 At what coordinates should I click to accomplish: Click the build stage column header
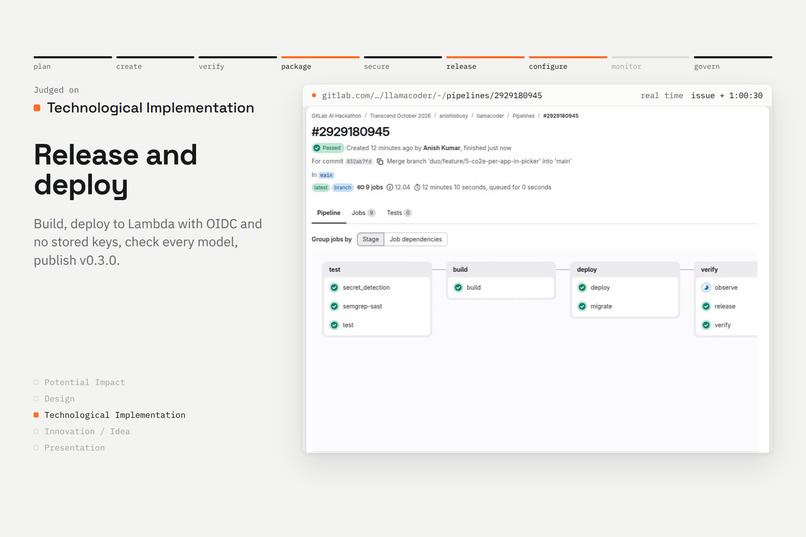click(501, 269)
